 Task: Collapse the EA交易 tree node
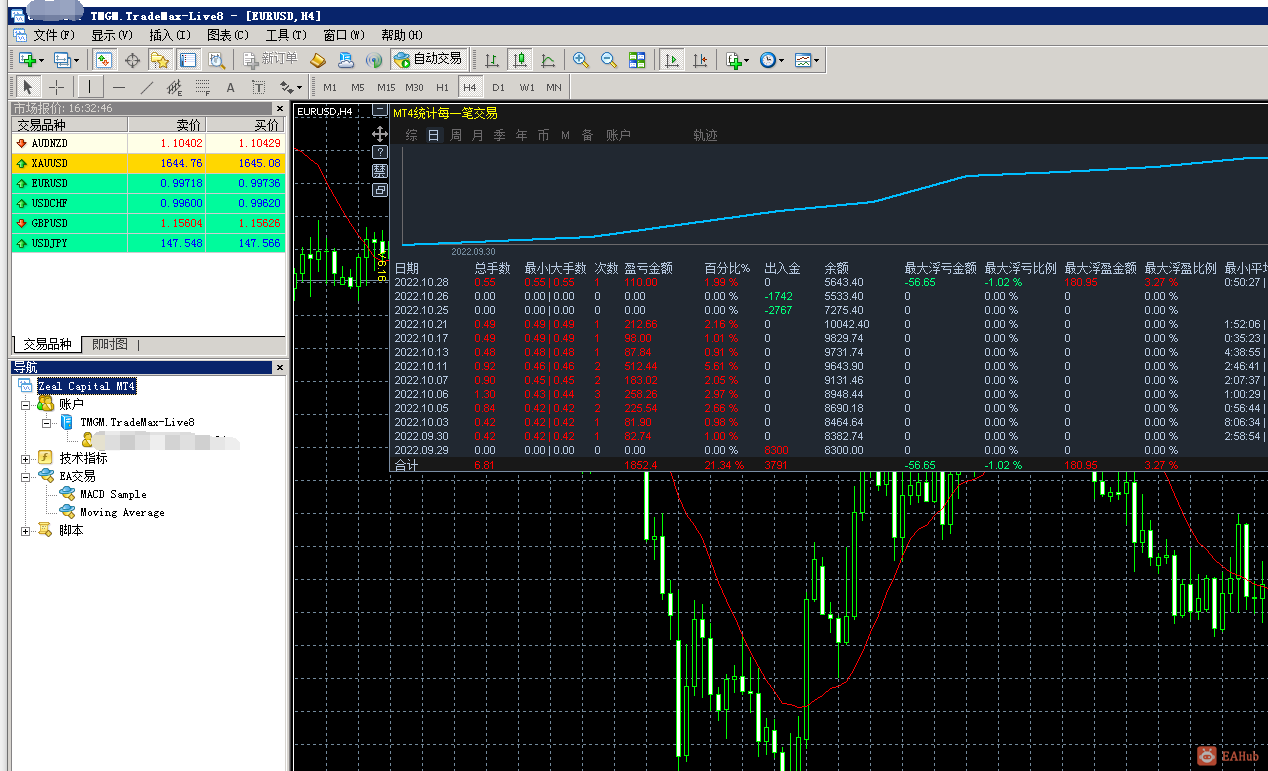(x=25, y=477)
